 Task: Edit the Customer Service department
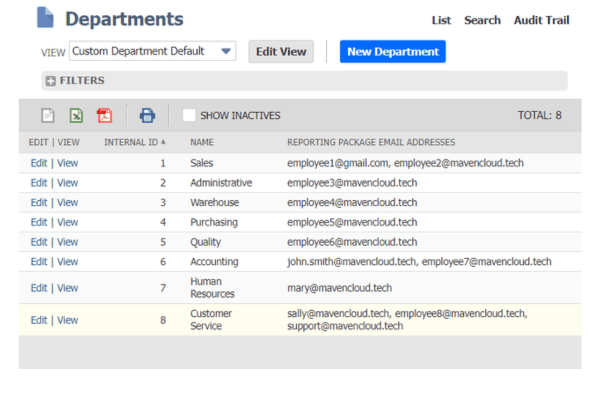coord(39,320)
